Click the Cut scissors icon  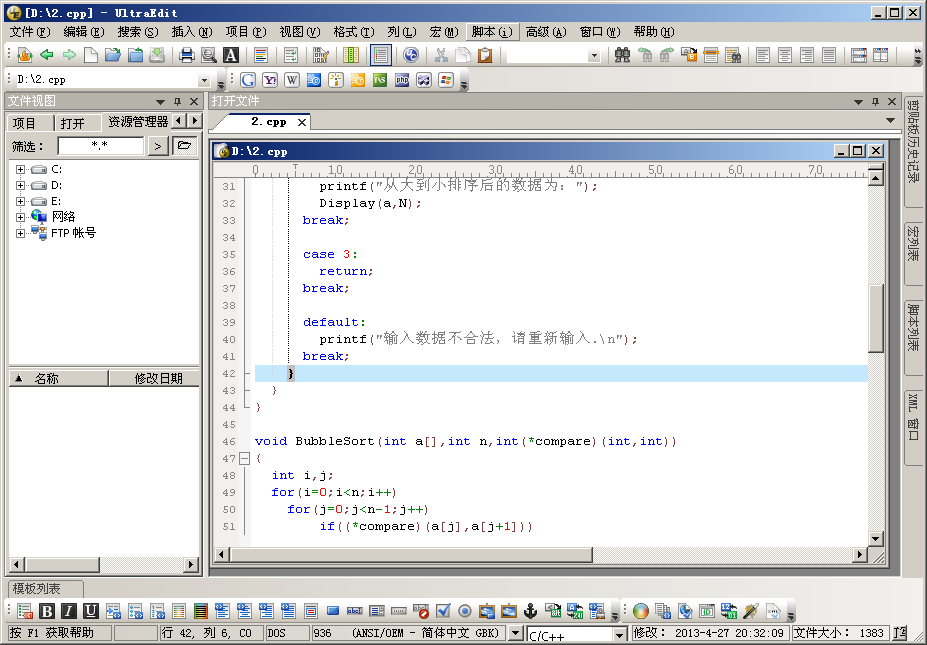tap(441, 55)
